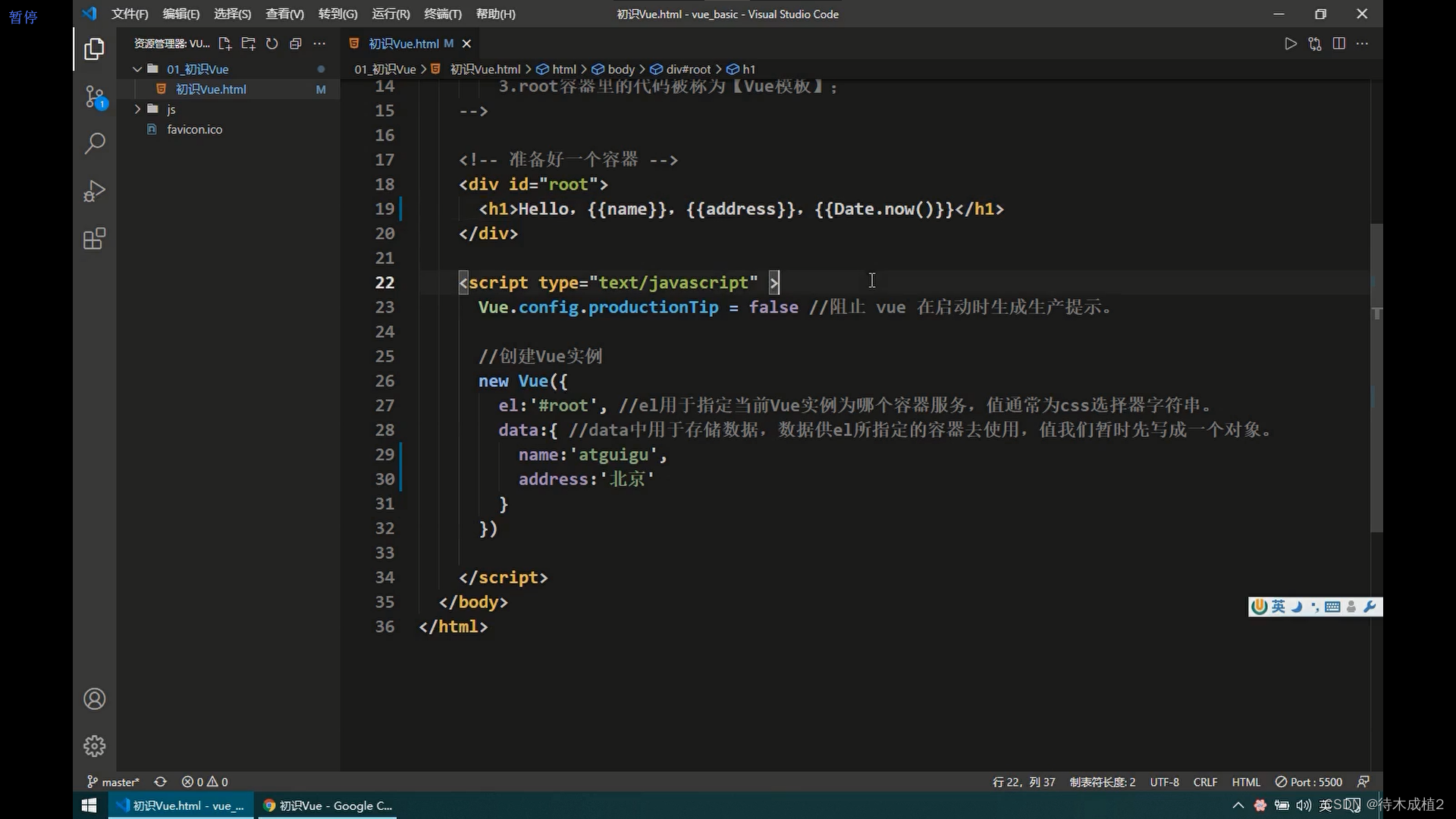1456x819 pixels.
Task: Toggle Live Server Port: 5500
Action: 1309,782
